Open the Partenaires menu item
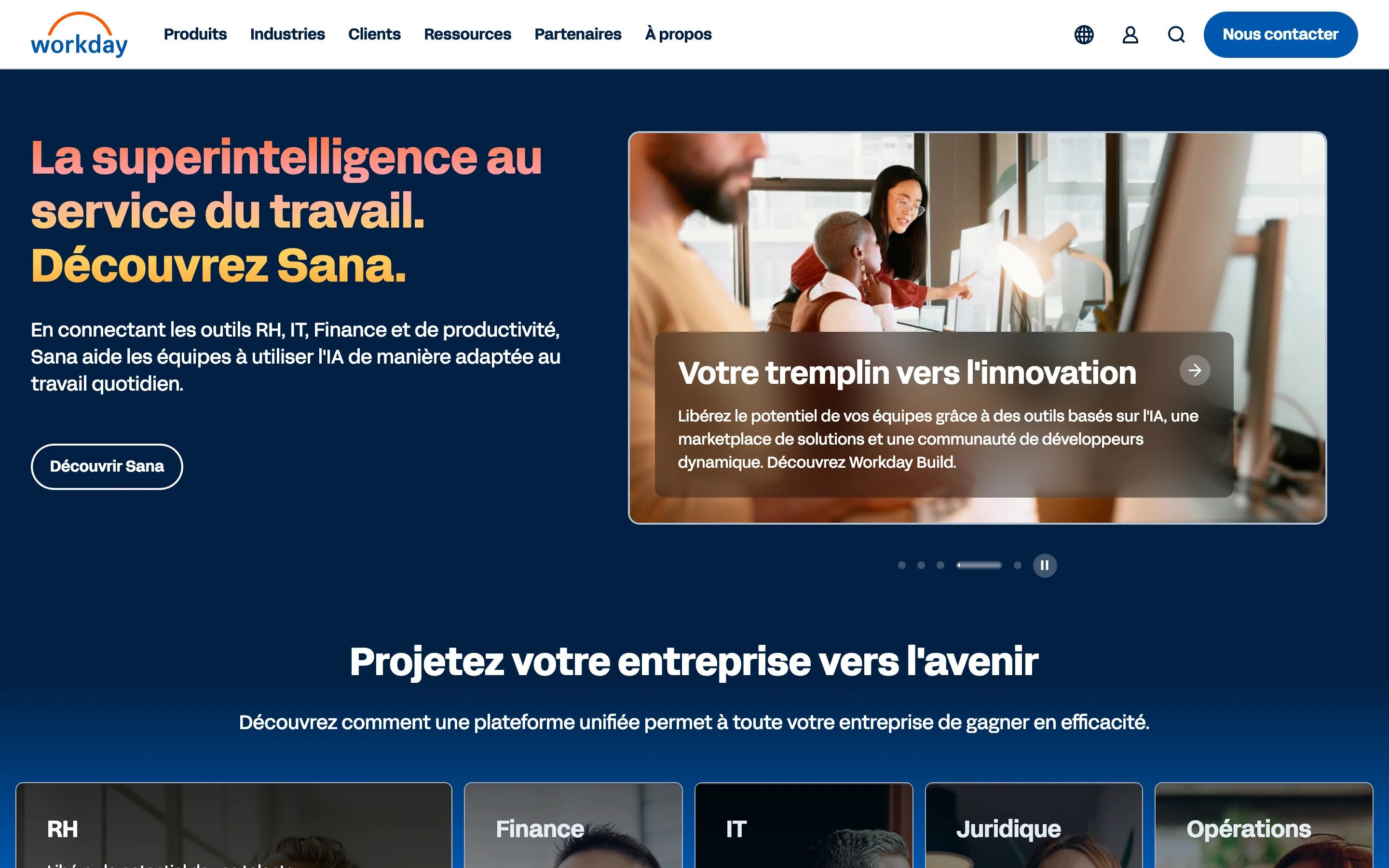The height and width of the screenshot is (868, 1389). click(x=577, y=34)
